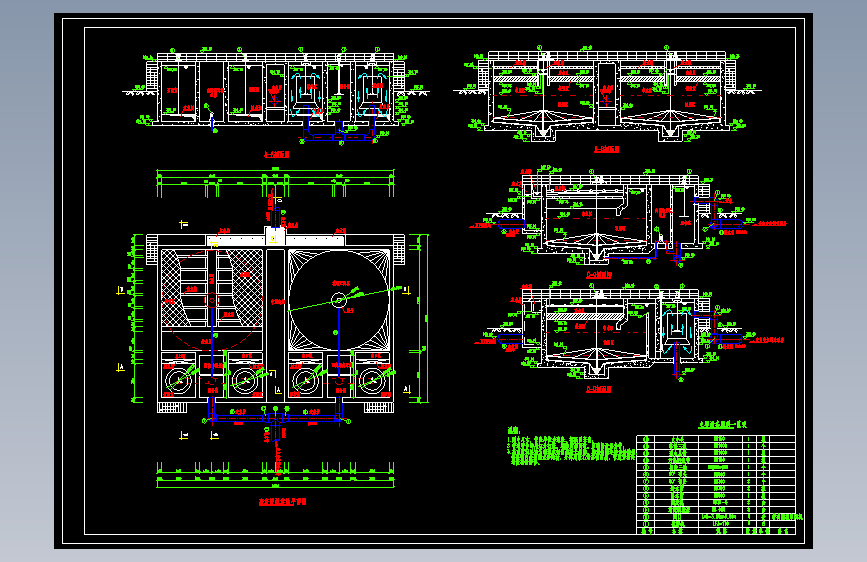The image size is (867, 562).
Task: Click the large circular tank in plan view
Action: [338, 300]
